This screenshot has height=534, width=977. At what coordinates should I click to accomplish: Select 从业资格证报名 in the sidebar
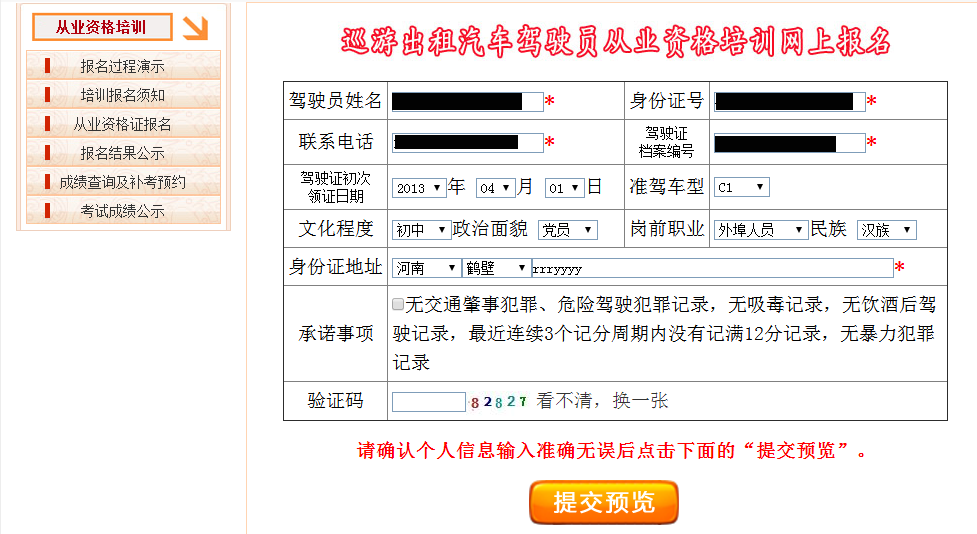pos(123,124)
